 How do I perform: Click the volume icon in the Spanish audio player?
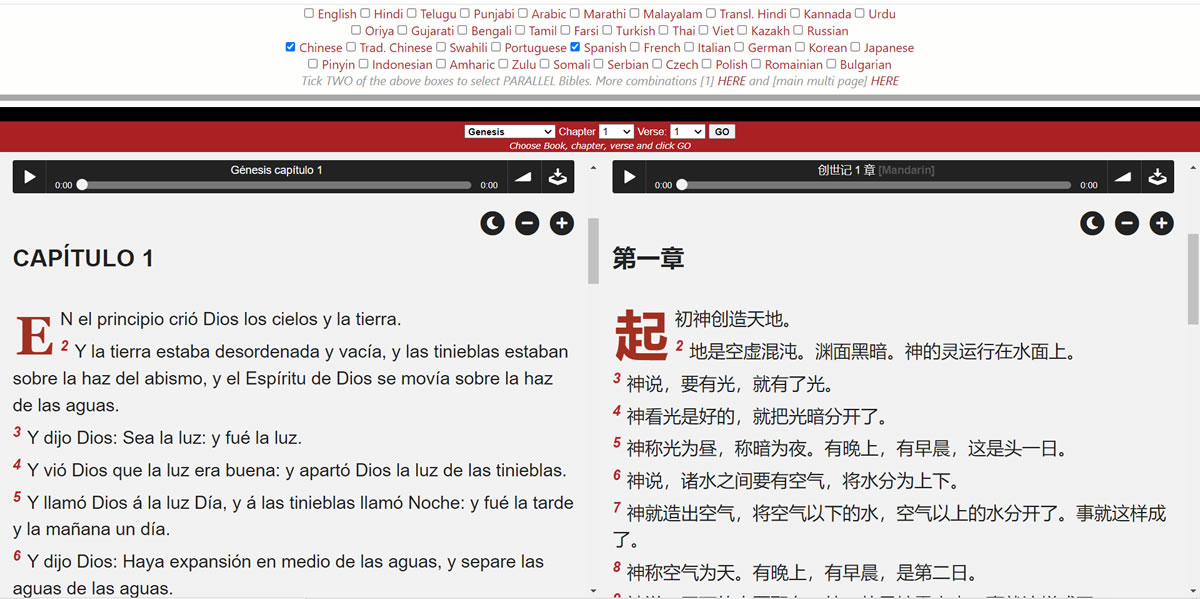522,177
